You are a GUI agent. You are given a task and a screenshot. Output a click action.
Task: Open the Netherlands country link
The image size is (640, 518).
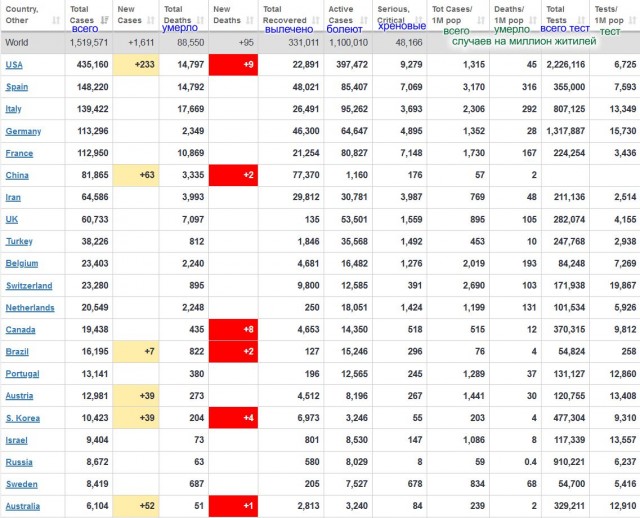click(30, 308)
